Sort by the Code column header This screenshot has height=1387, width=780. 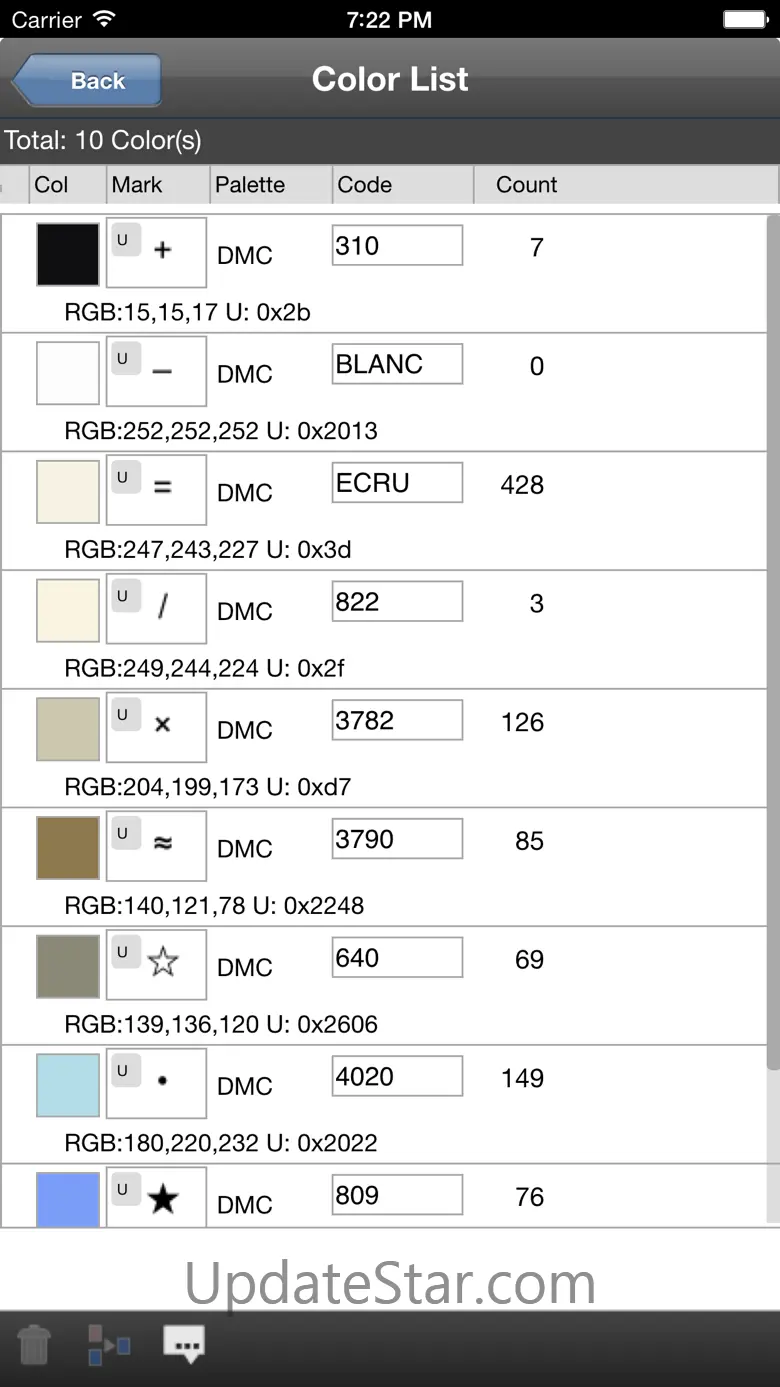click(402, 185)
